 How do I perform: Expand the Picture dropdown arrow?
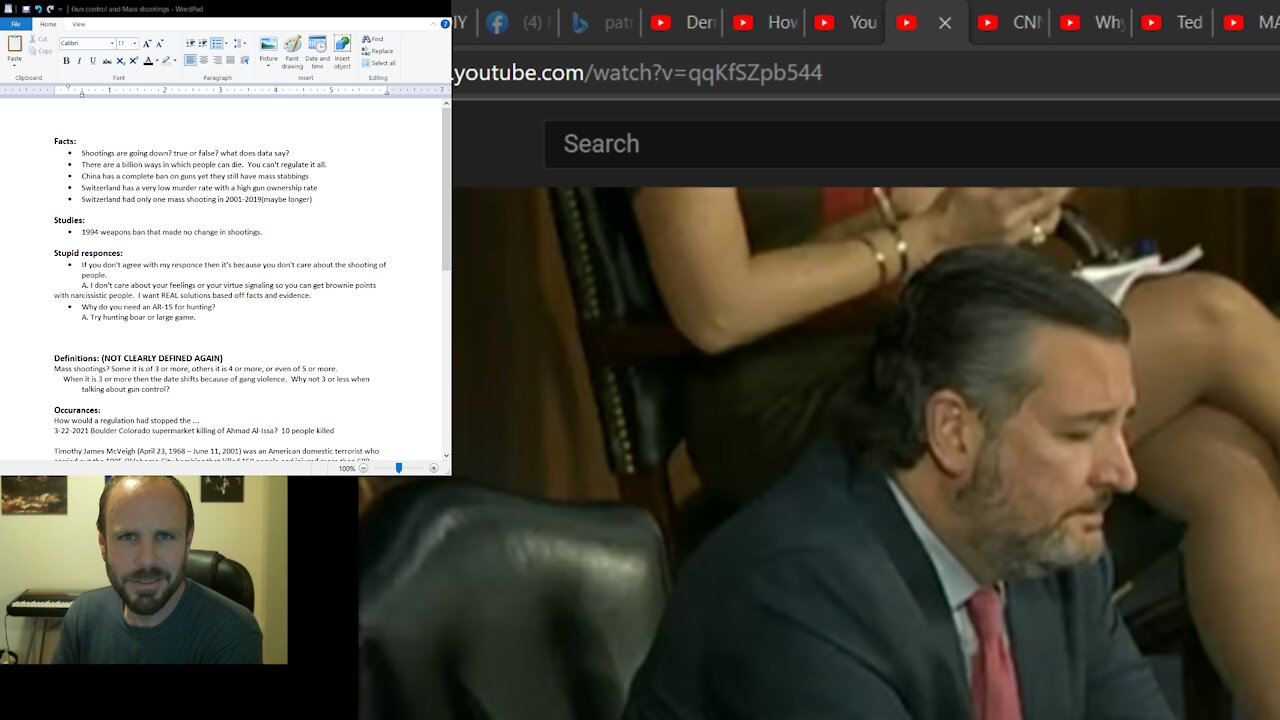[268, 66]
